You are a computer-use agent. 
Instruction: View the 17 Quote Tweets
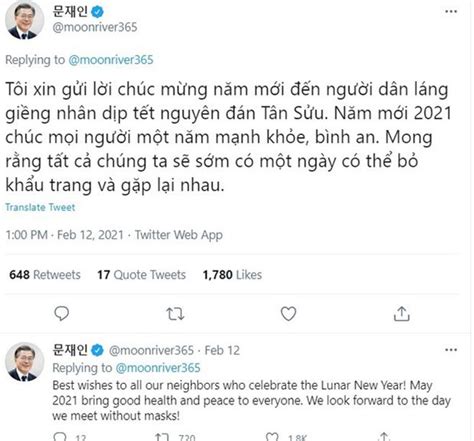tap(141, 275)
